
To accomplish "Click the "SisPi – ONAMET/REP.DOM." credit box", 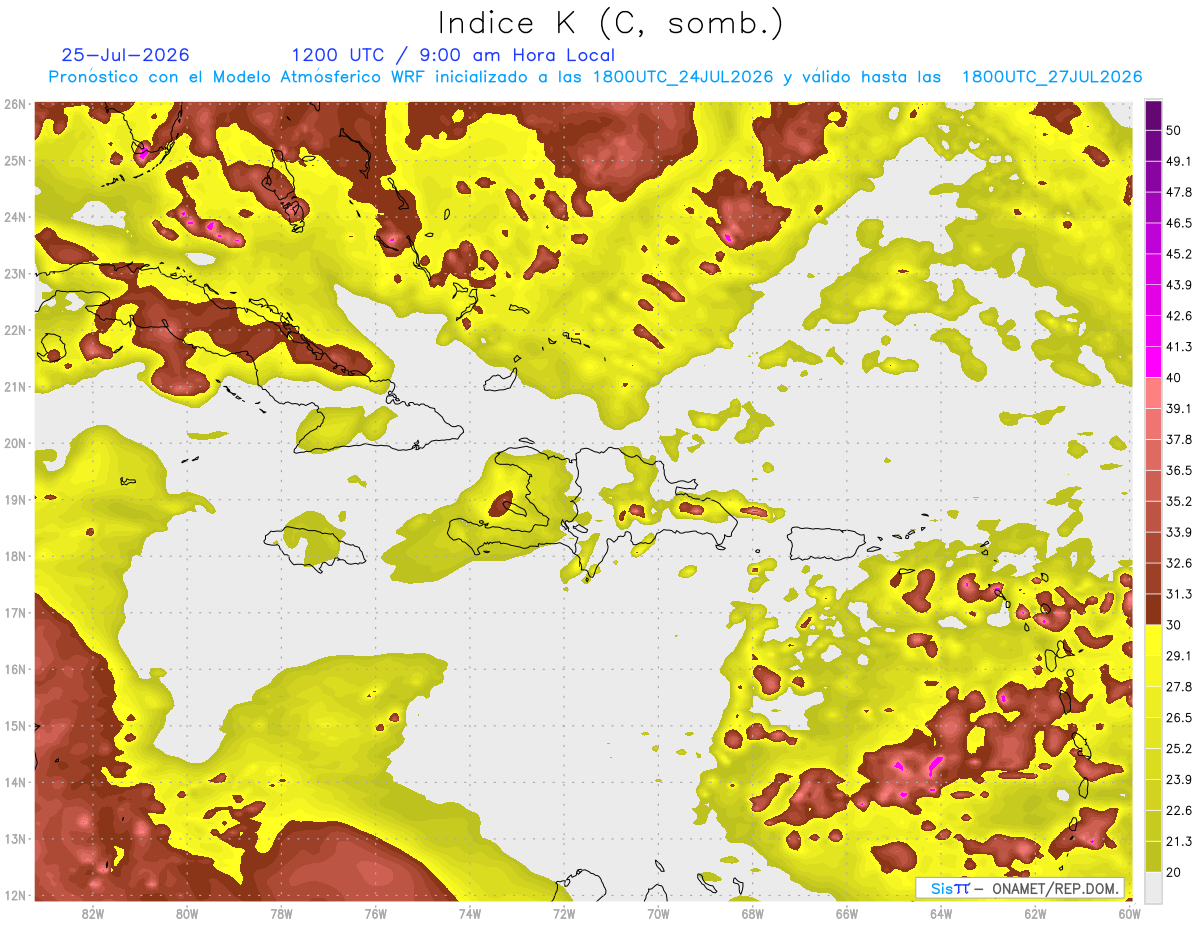I will tap(1020, 888).
